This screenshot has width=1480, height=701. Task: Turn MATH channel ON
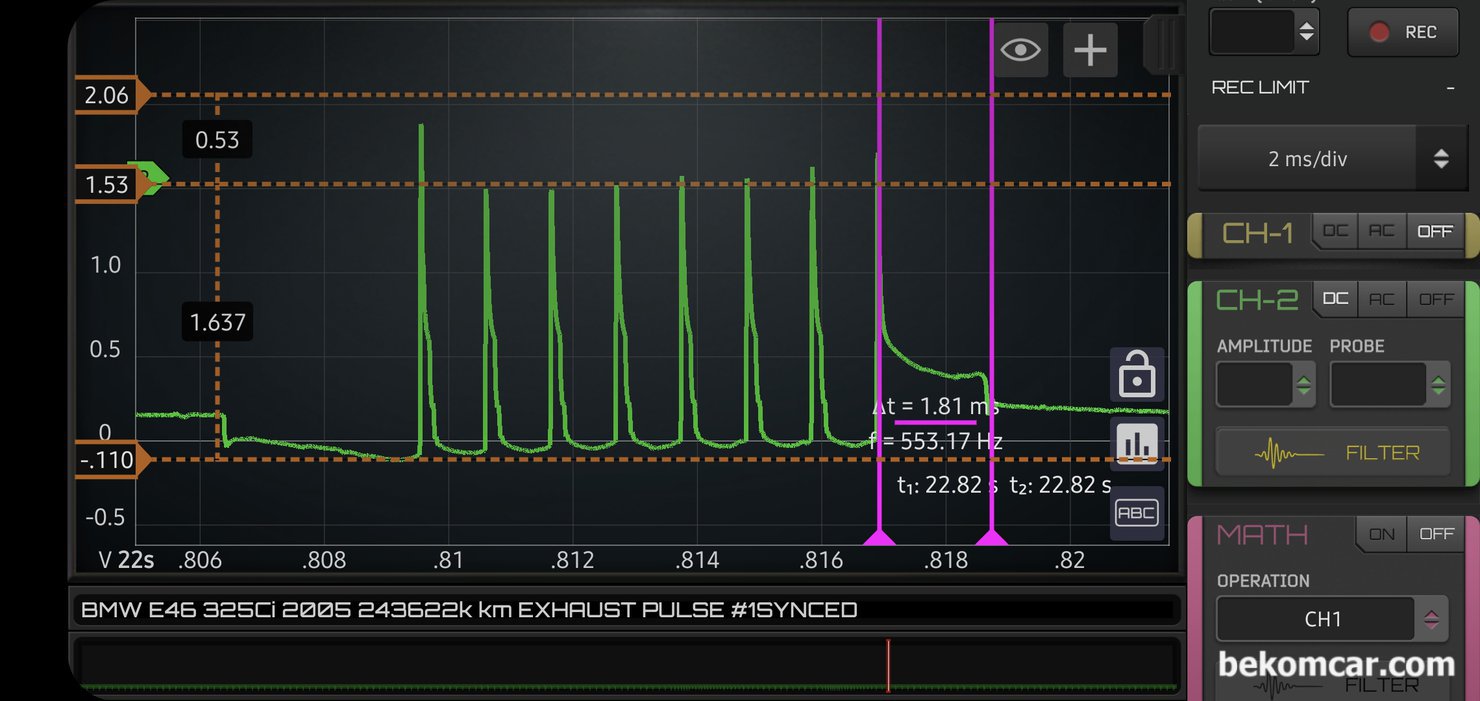pos(1381,534)
